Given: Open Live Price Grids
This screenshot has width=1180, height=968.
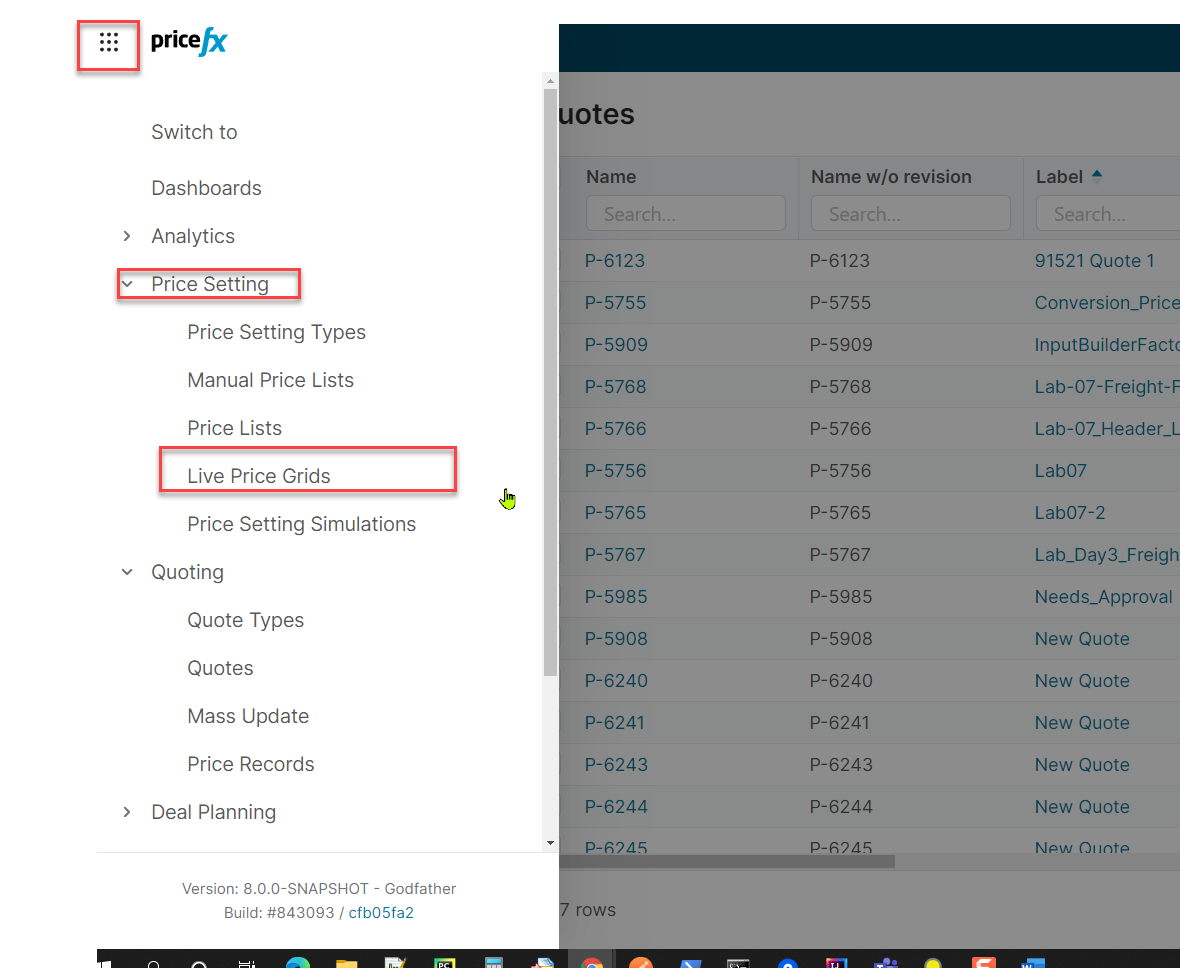Looking at the screenshot, I should point(258,476).
